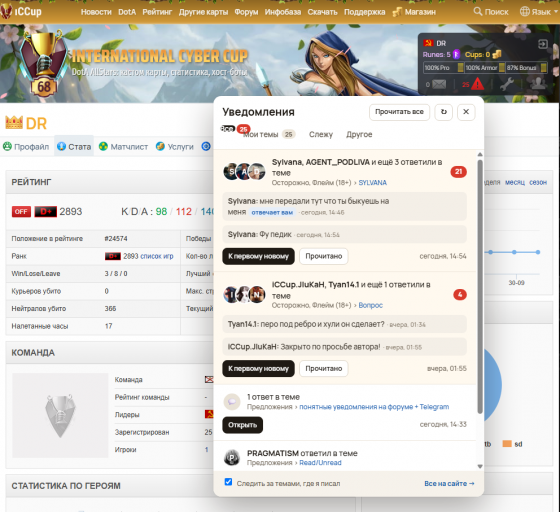
Task: Click the notifications list scrollbar thumb
Action: pos(480,287)
